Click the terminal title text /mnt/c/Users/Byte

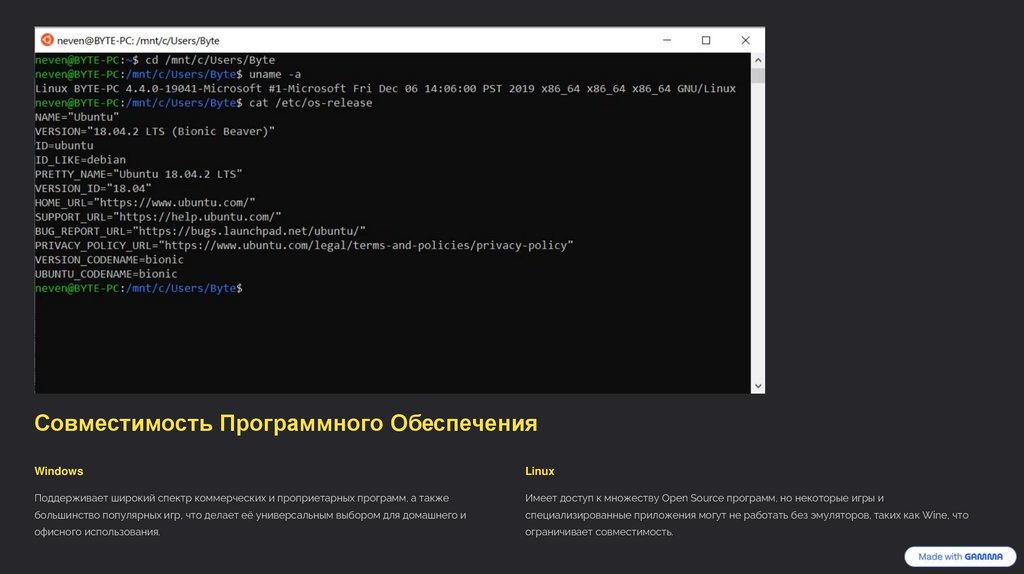point(178,40)
